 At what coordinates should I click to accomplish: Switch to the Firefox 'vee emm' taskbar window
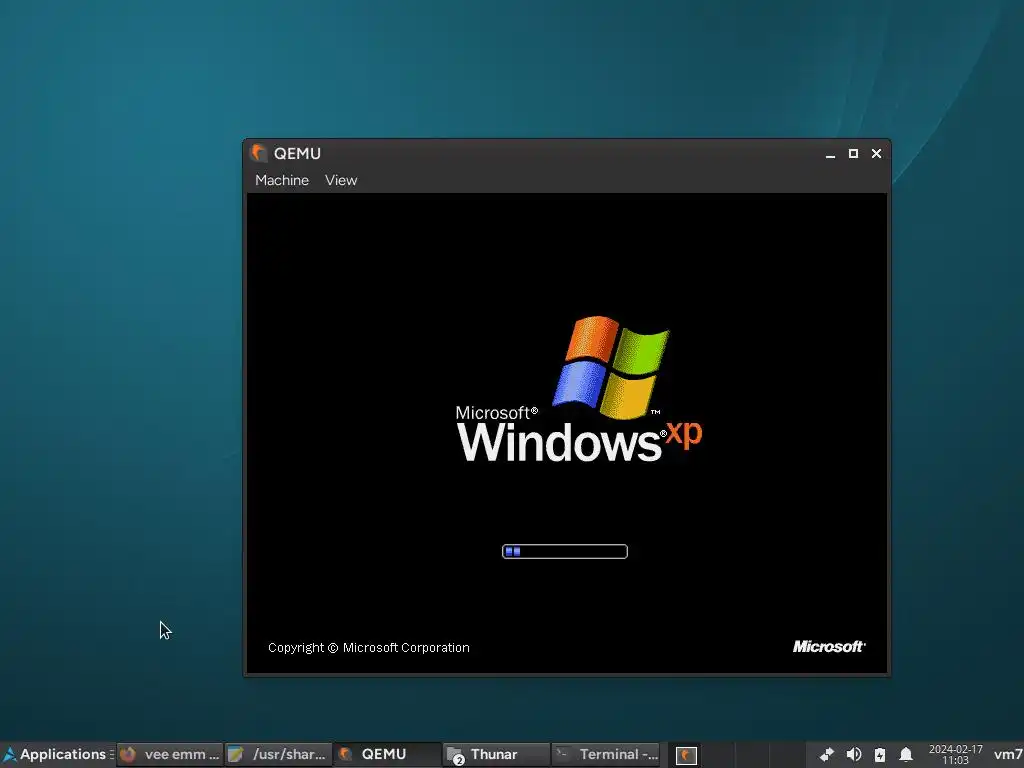tap(170, 754)
